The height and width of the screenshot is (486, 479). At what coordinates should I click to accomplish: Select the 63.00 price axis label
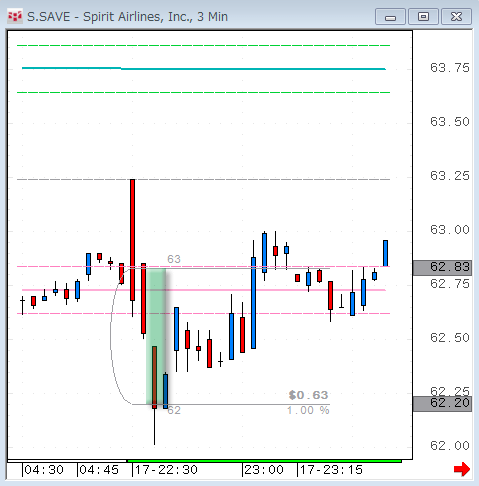(450, 230)
